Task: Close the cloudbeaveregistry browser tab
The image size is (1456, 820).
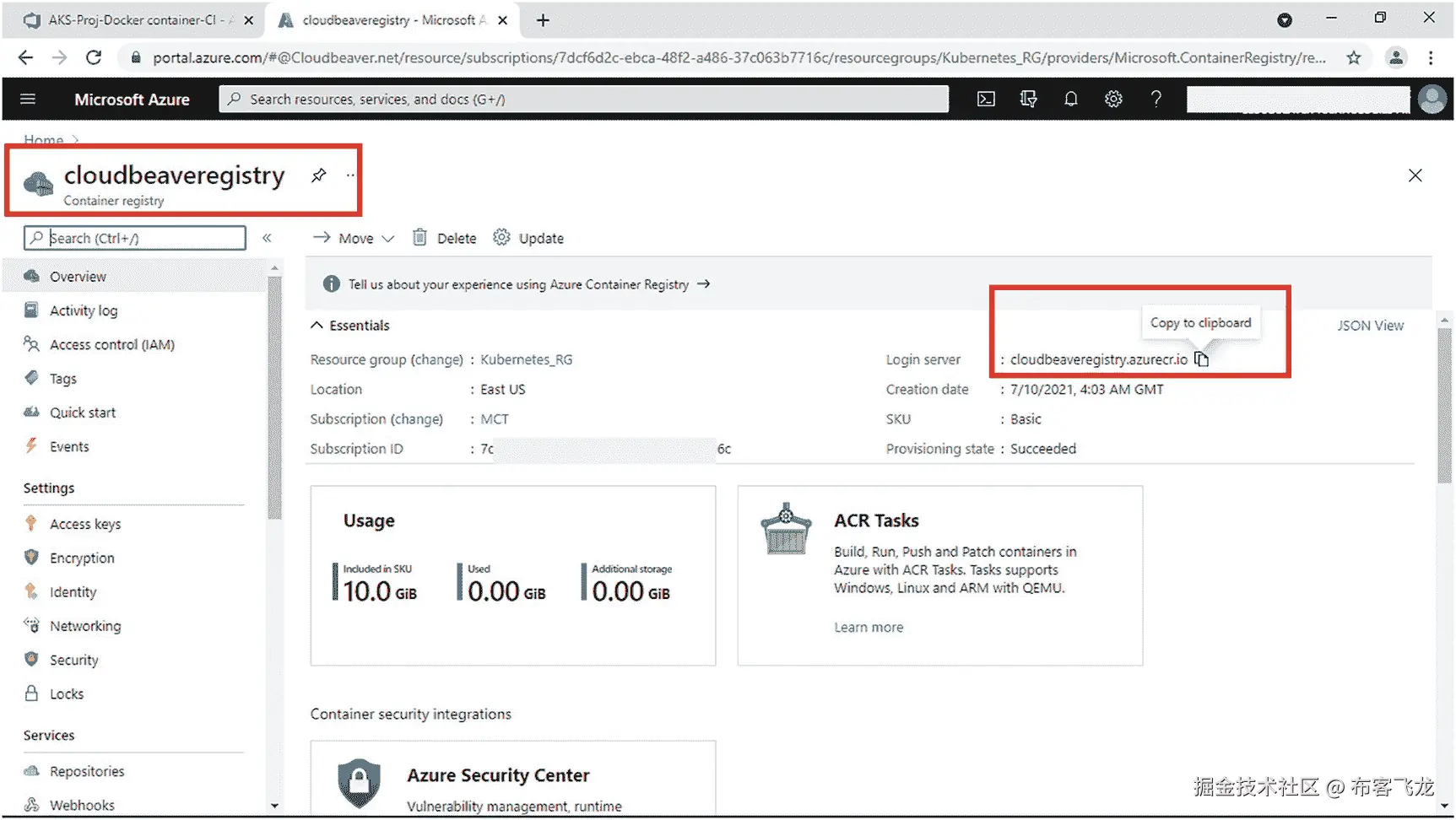Action: coord(502,20)
